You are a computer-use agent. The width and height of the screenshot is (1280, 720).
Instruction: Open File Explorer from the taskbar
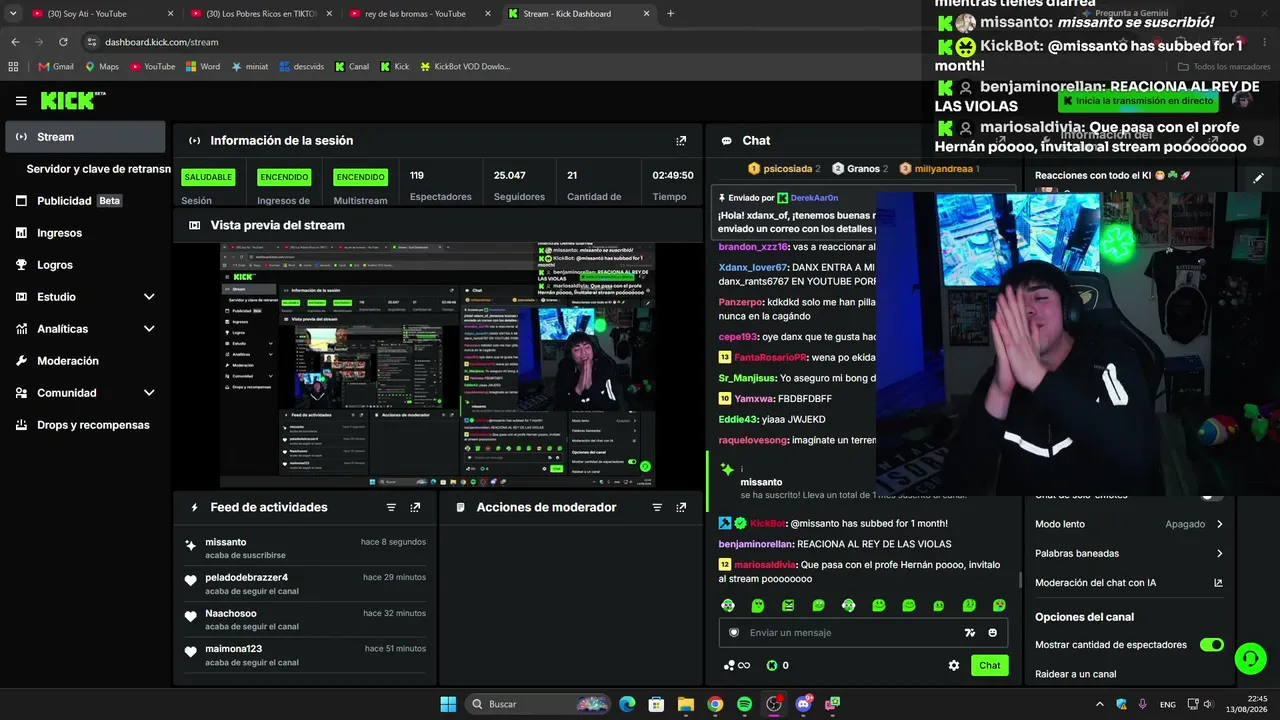click(686, 704)
